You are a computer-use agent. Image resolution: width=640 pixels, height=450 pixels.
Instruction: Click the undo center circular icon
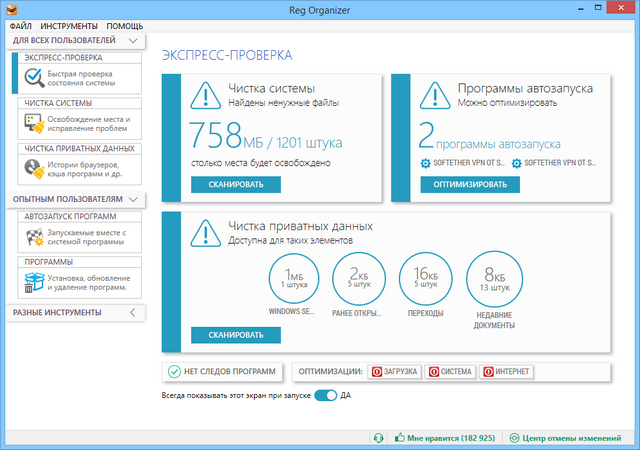(514, 438)
